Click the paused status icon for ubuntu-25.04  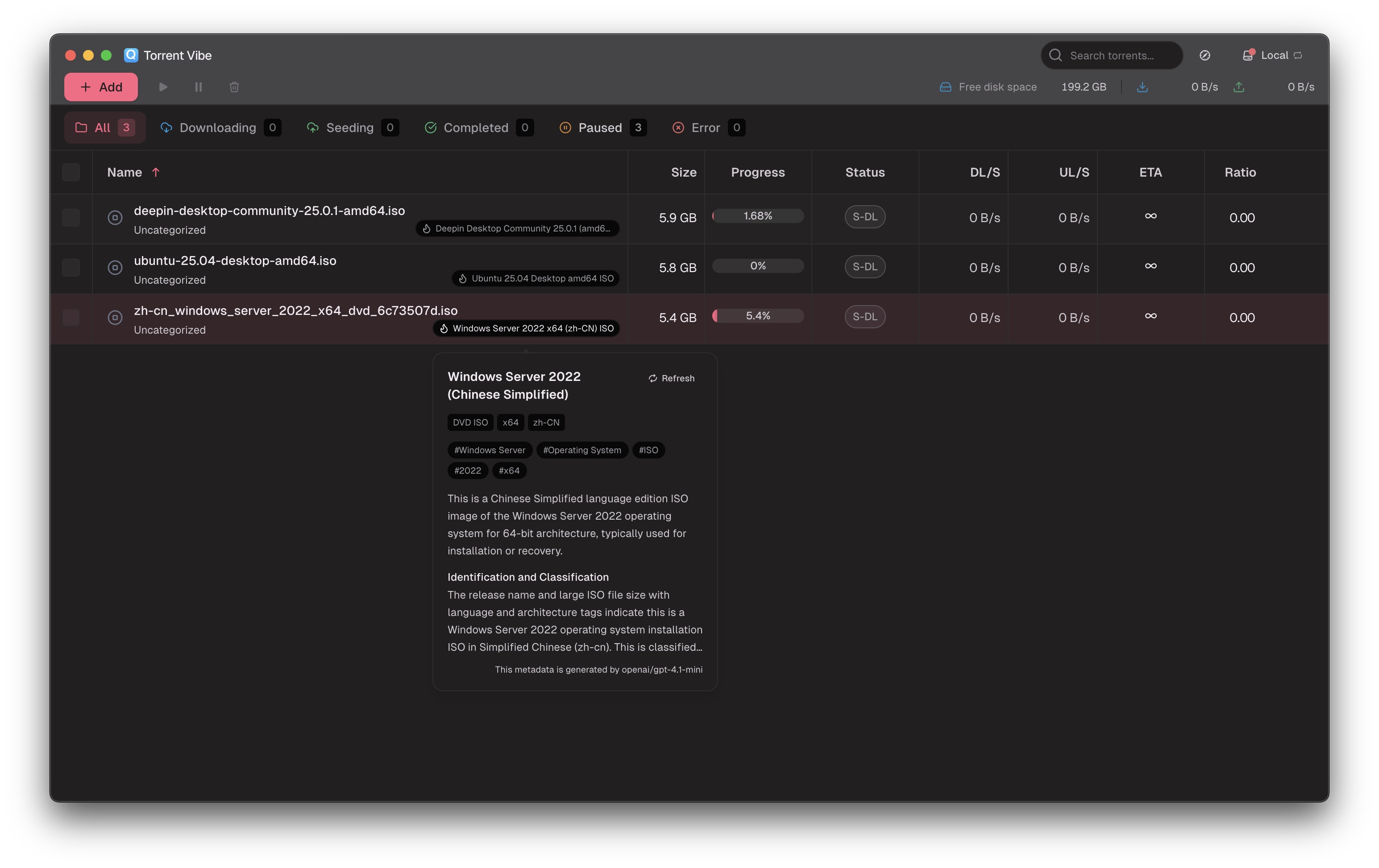(115, 267)
